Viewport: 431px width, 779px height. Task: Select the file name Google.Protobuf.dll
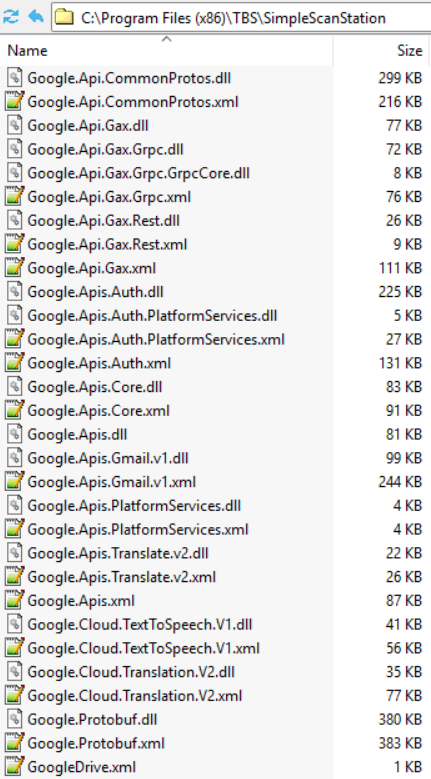click(x=92, y=720)
